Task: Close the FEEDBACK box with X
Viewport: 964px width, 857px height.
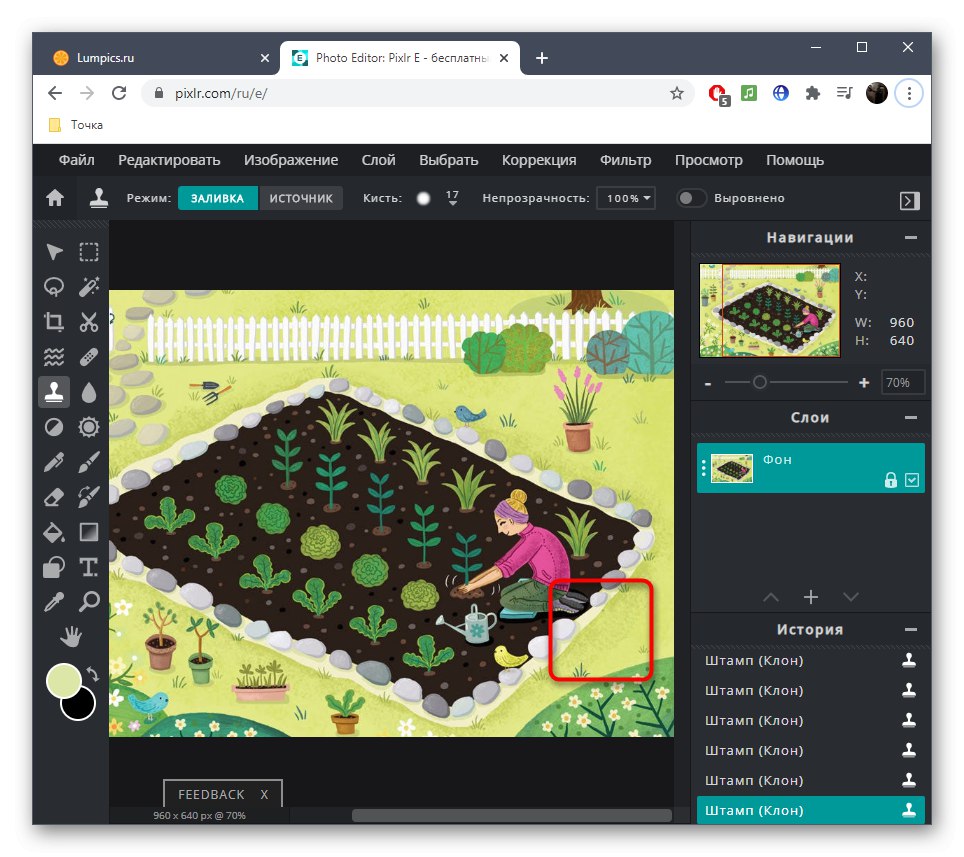Action: (264, 794)
